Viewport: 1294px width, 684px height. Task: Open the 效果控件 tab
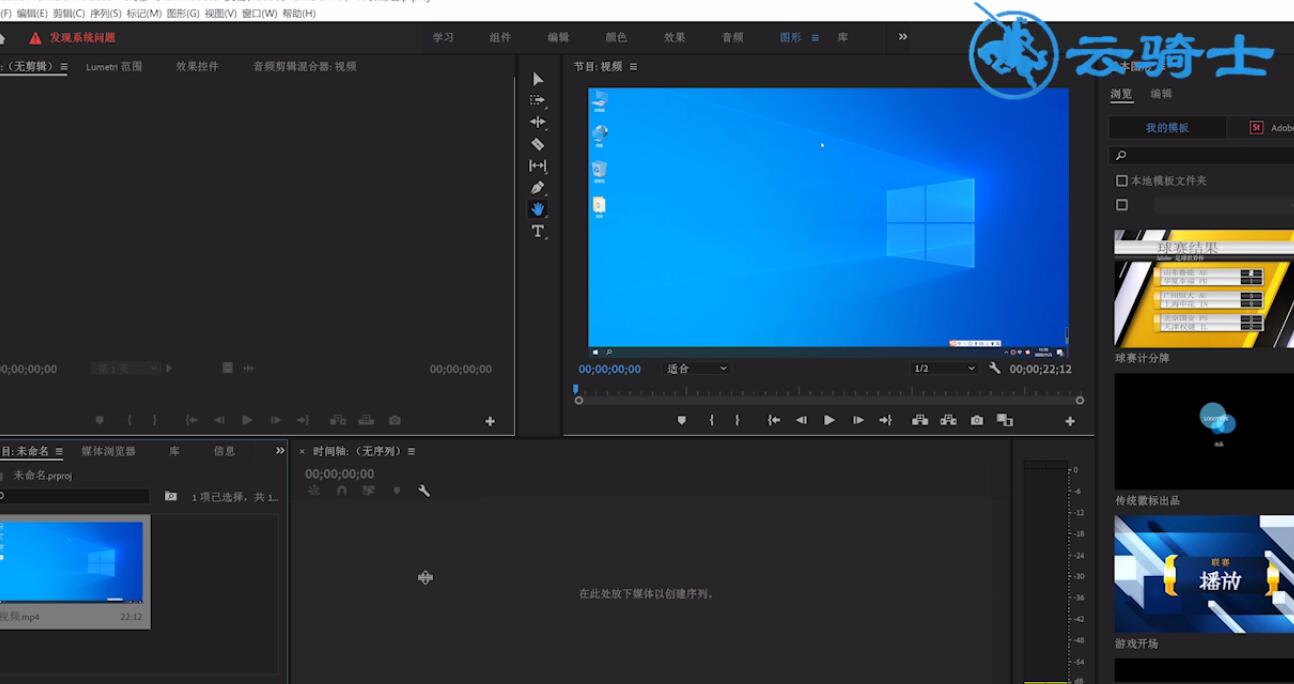[x=197, y=67]
